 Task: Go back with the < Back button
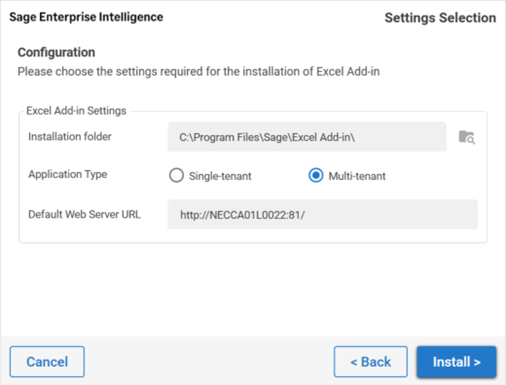(x=371, y=362)
